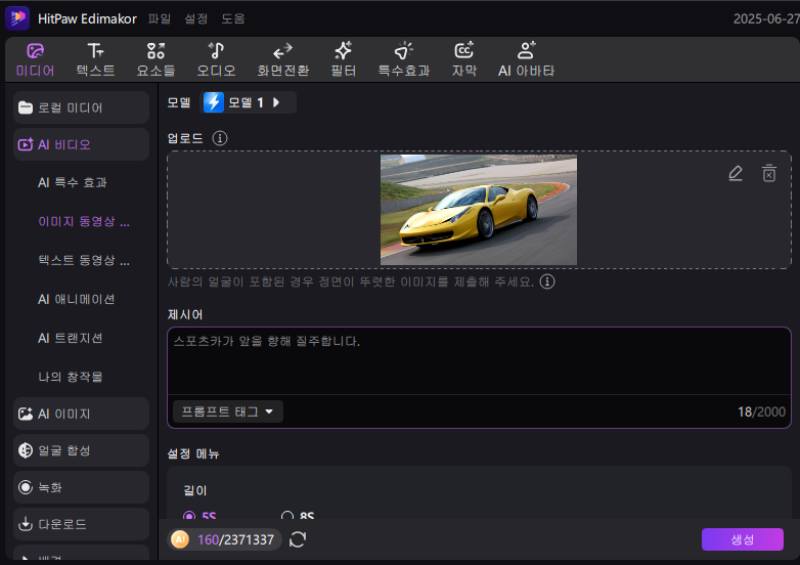Screen dimensions: 800x565
Task: Select the 8S length radio button
Action: (288, 517)
